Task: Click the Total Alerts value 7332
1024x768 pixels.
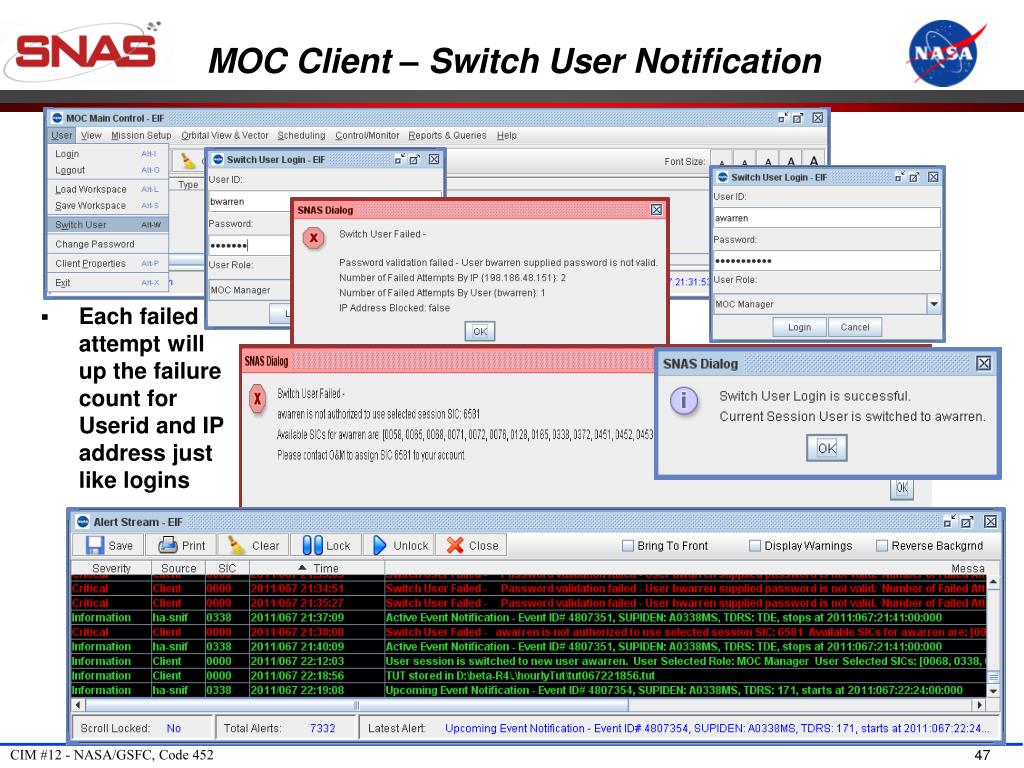Action: coord(323,728)
